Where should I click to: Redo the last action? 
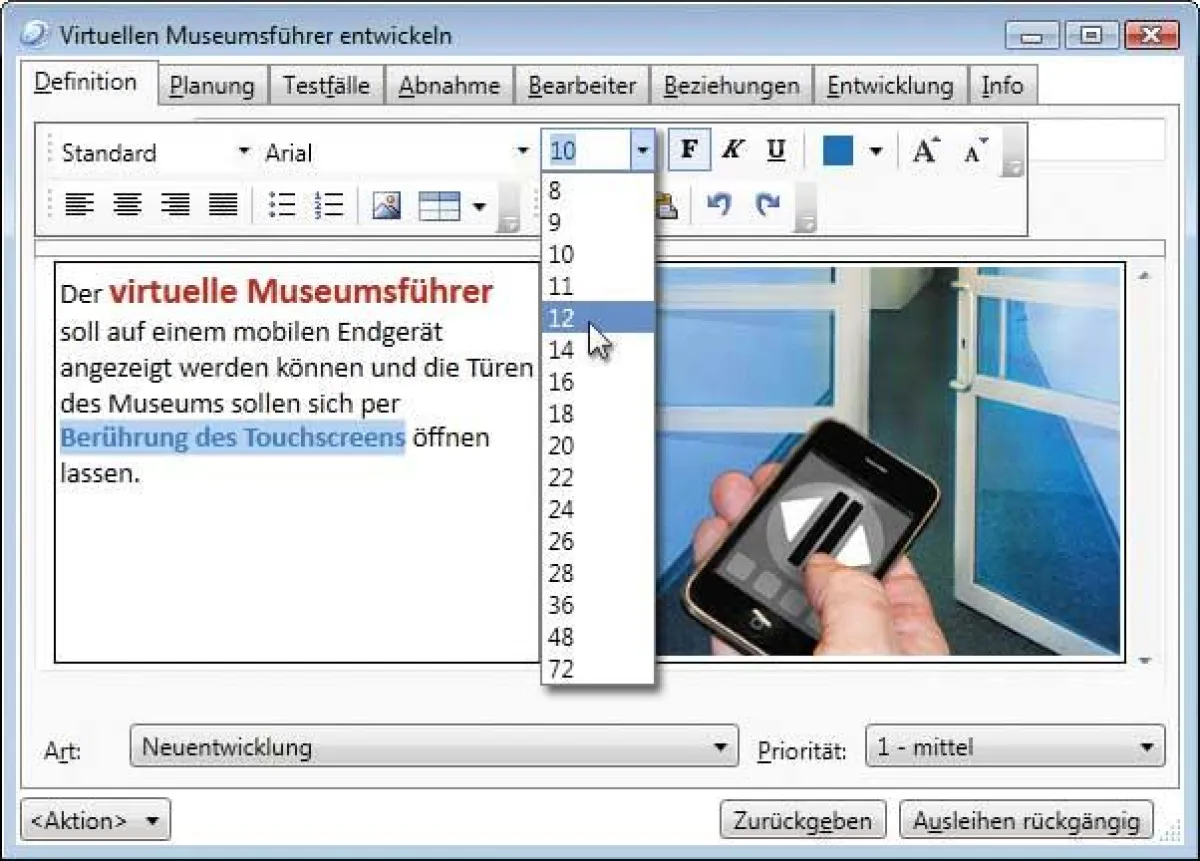(767, 205)
